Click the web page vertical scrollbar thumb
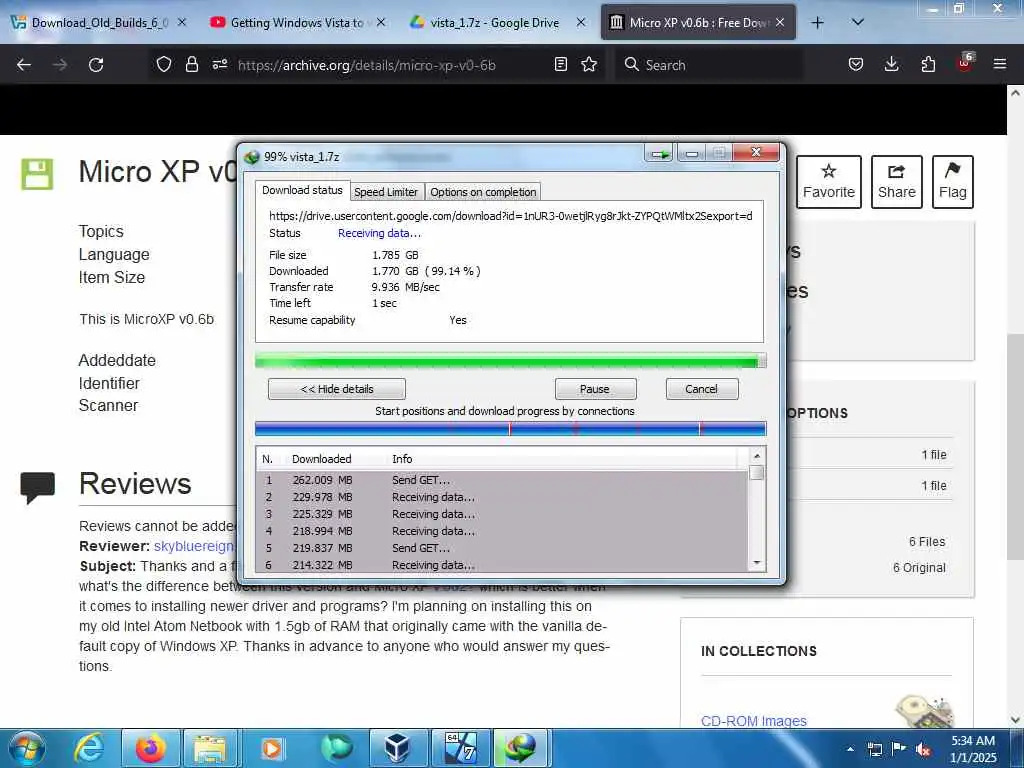This screenshot has height=768, width=1024. (x=1016, y=445)
